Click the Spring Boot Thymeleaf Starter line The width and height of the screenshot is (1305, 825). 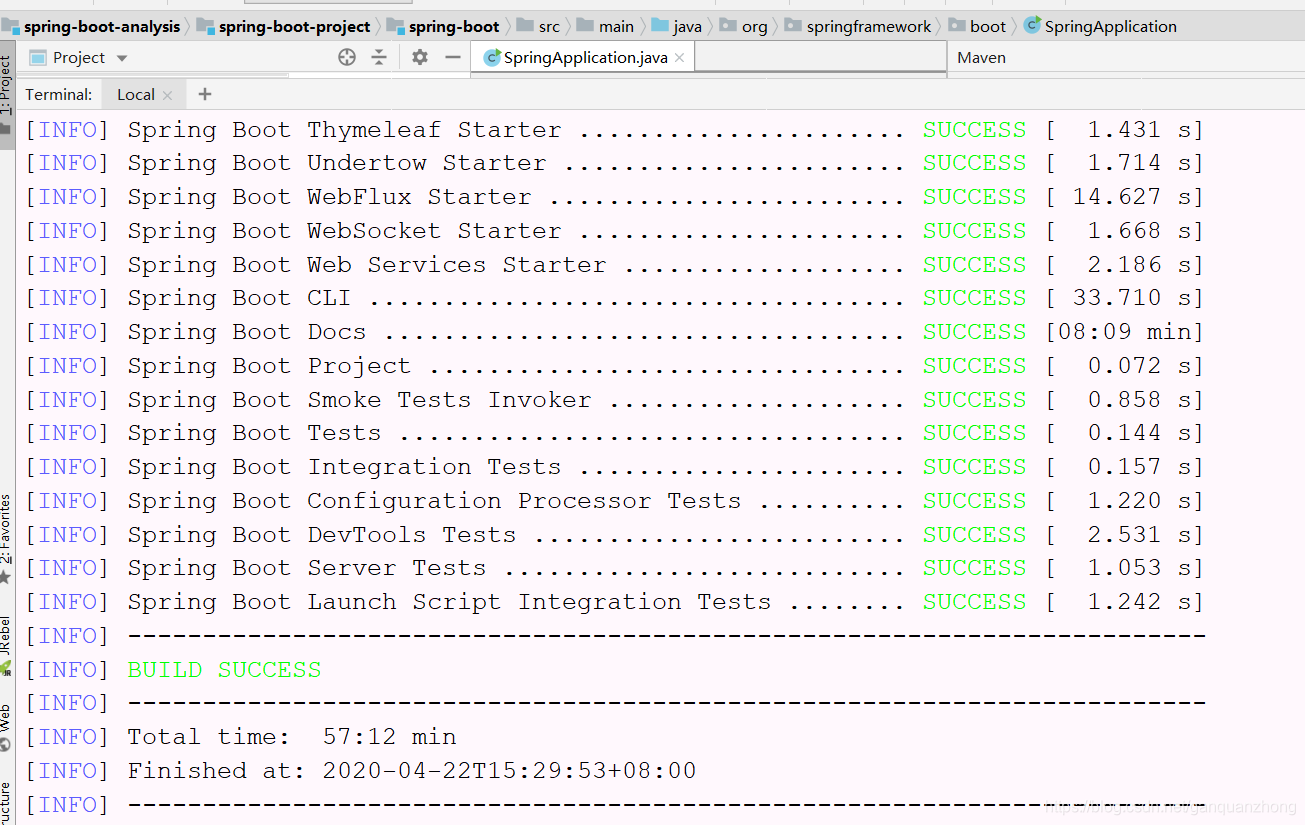coord(614,130)
